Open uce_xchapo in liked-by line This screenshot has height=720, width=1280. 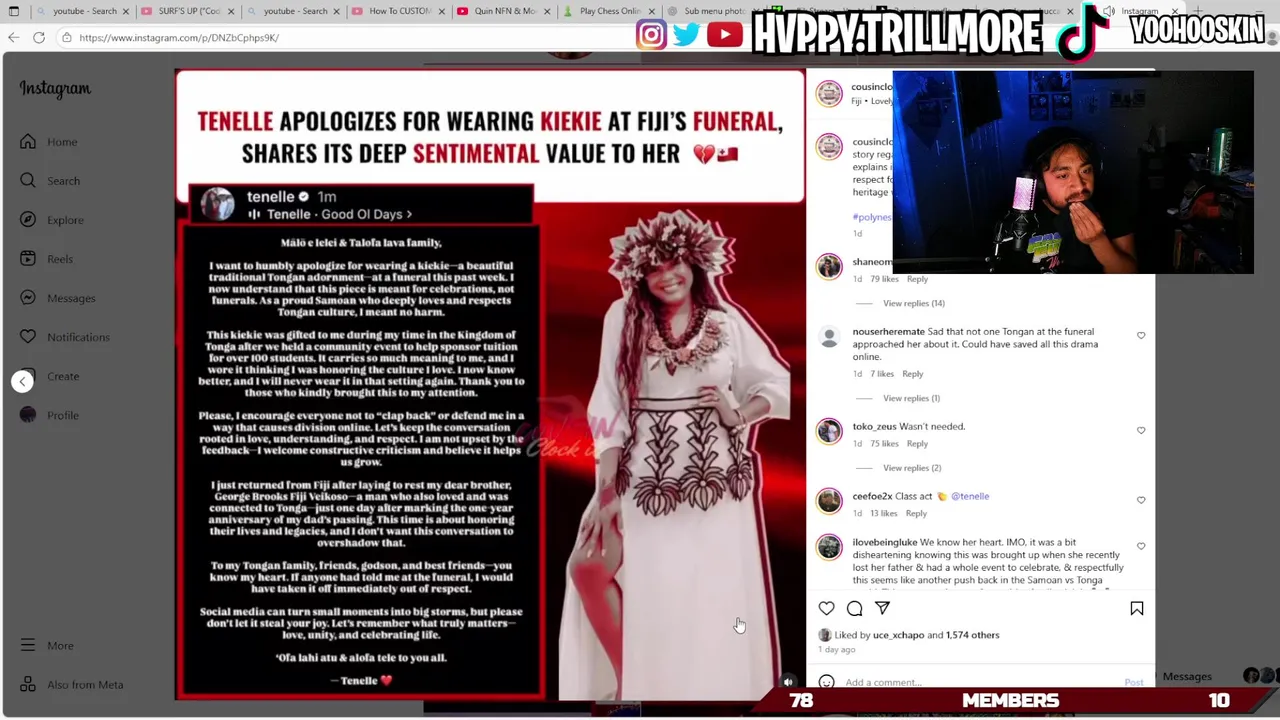[898, 635]
